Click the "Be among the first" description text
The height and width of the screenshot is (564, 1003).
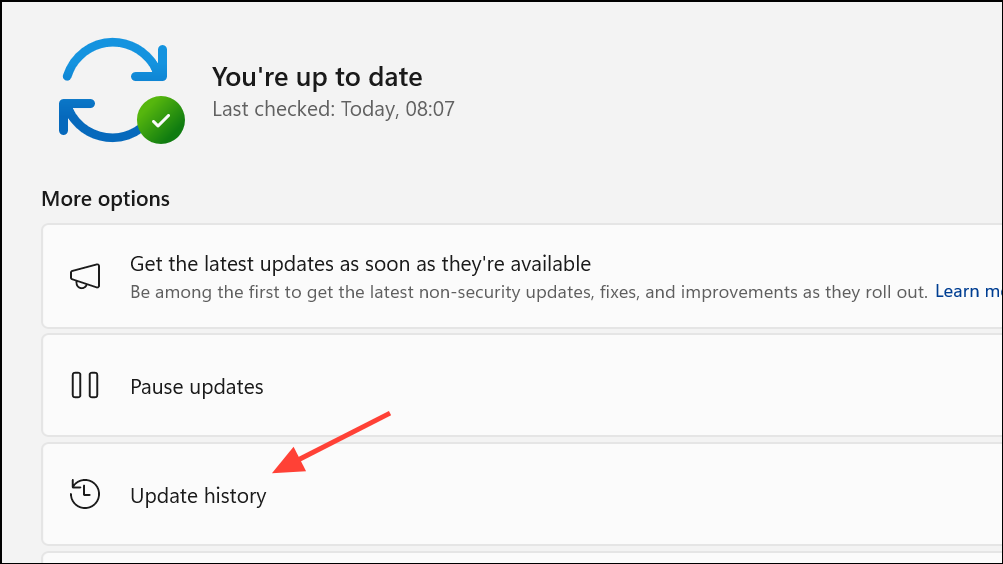tap(529, 292)
